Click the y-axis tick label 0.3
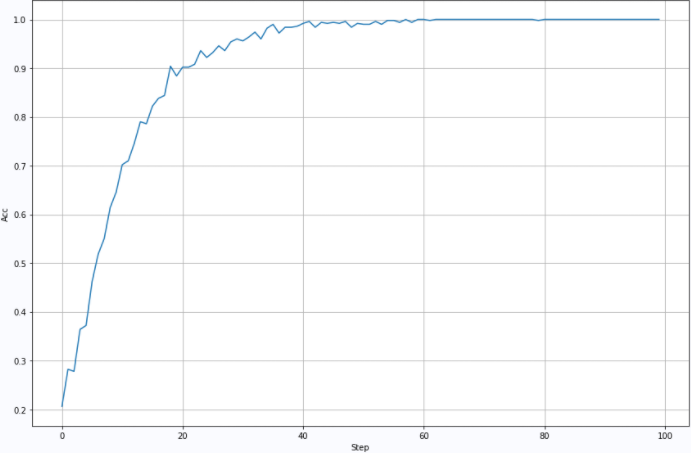 tap(21, 361)
